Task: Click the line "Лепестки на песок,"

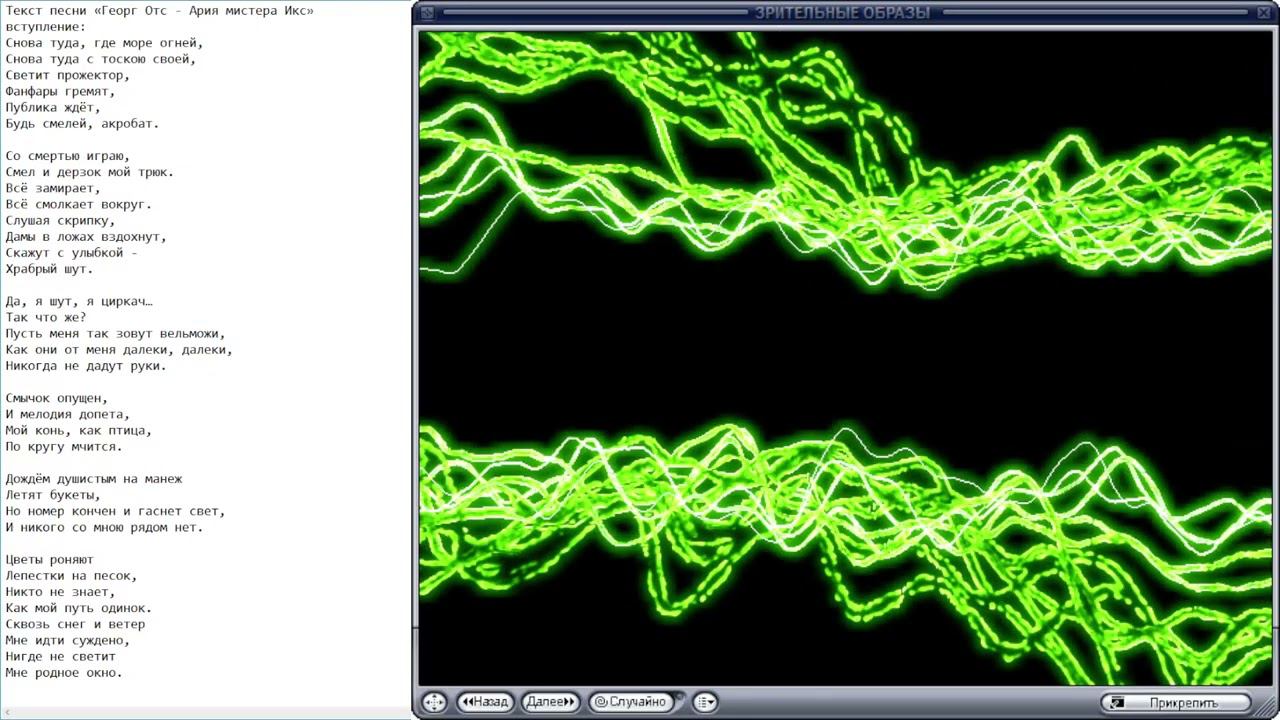Action: [x=72, y=575]
